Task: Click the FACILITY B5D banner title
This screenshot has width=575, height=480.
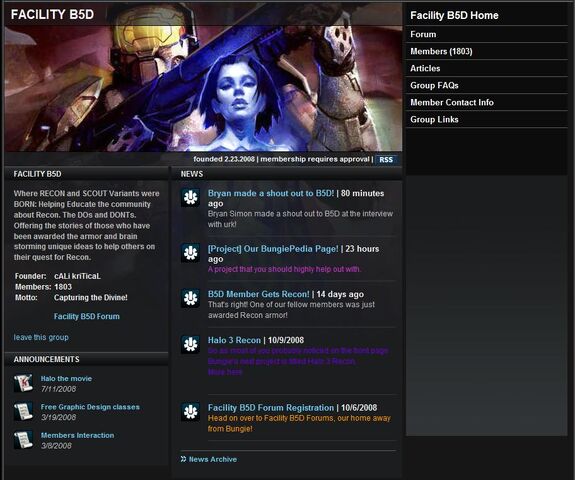Action: 52,14
